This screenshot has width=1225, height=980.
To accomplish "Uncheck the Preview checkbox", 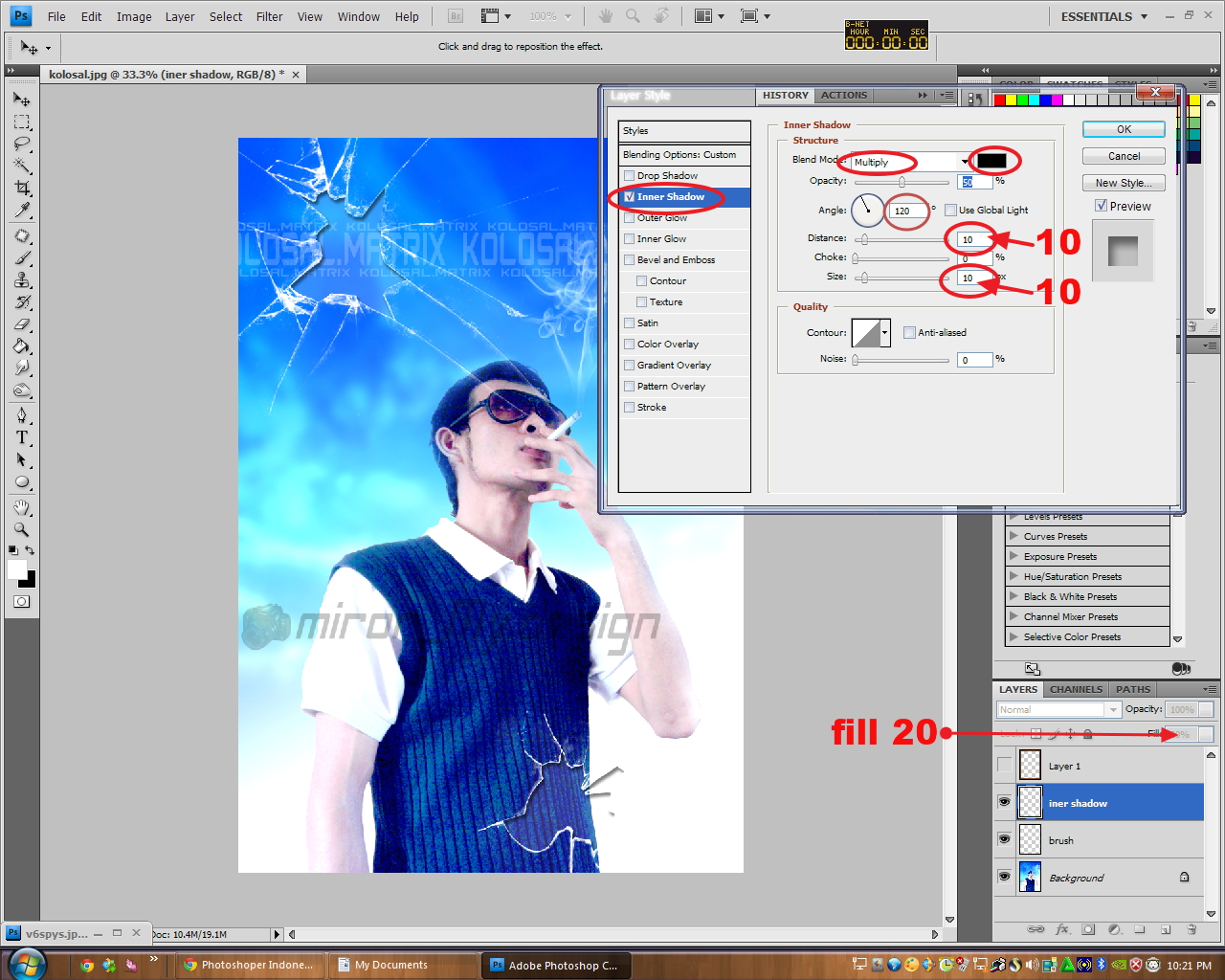I will (x=1101, y=206).
